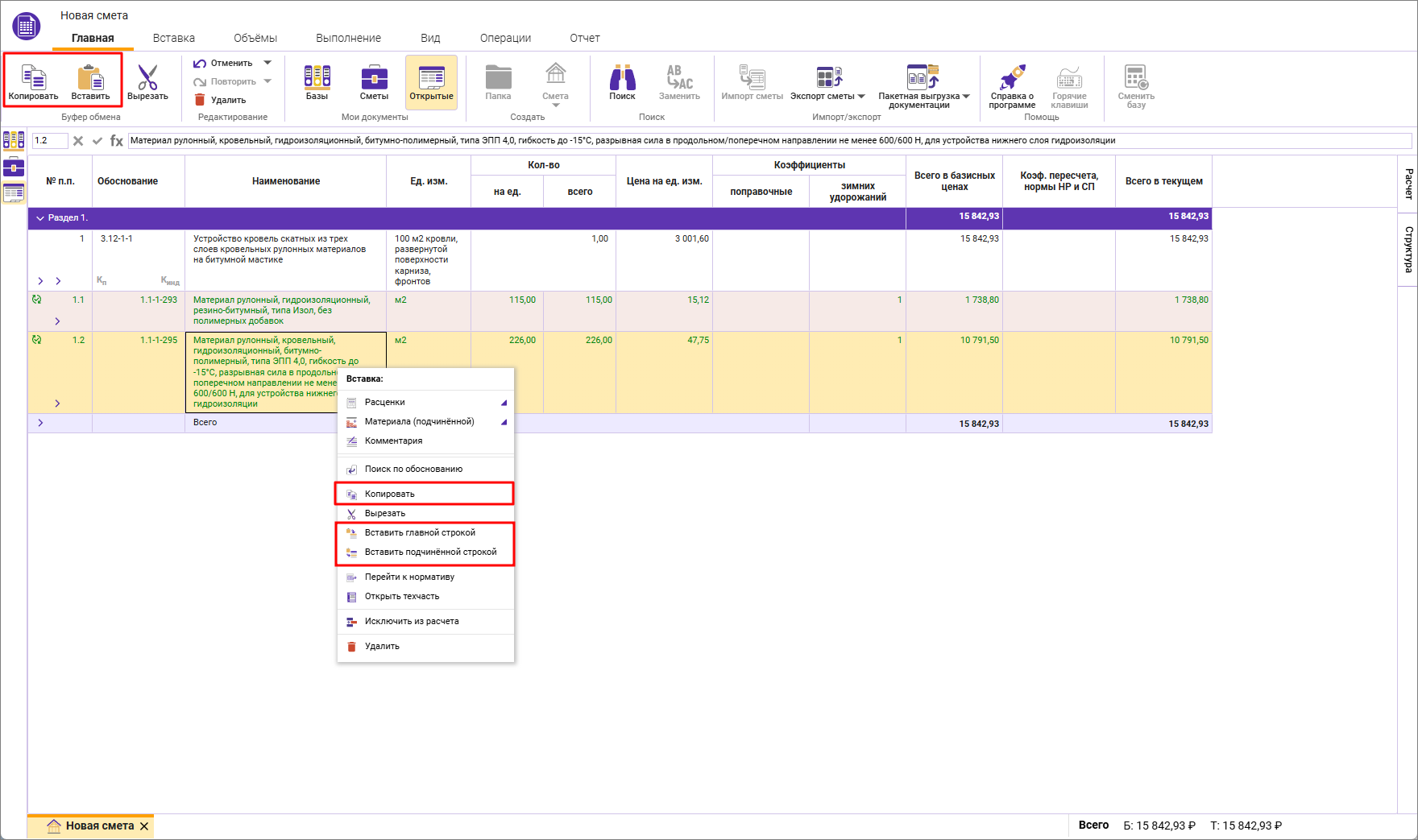Open the Отменить undo history dropdown arrow
The height and width of the screenshot is (840, 1418).
[x=267, y=63]
